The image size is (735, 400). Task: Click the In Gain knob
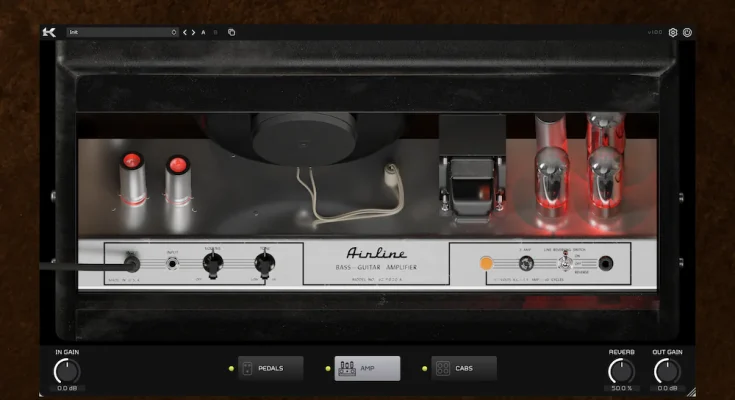(x=67, y=372)
